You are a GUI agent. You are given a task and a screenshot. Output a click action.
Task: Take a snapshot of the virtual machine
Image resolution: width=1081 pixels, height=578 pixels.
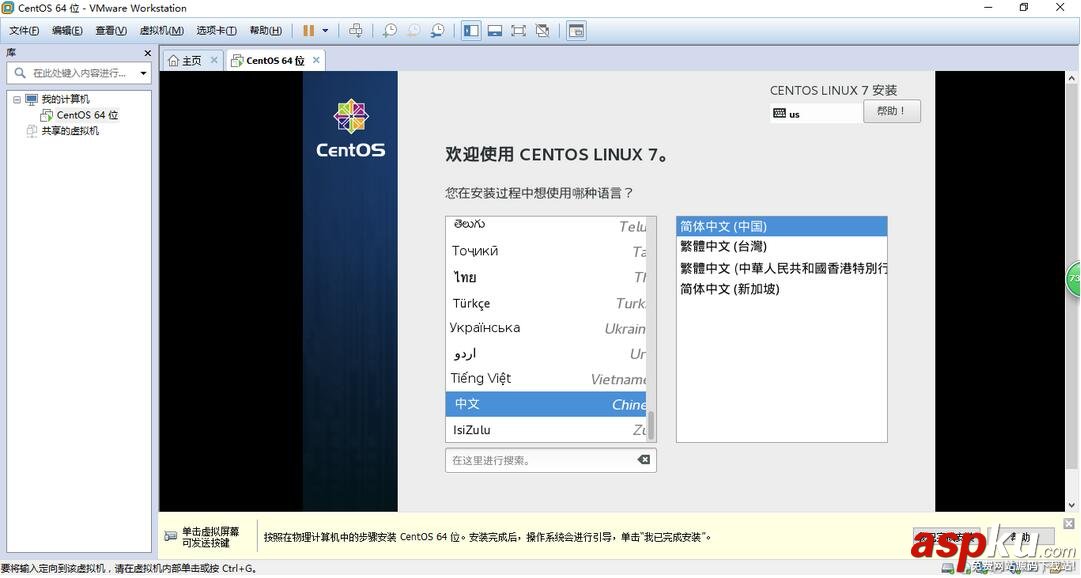click(x=390, y=30)
